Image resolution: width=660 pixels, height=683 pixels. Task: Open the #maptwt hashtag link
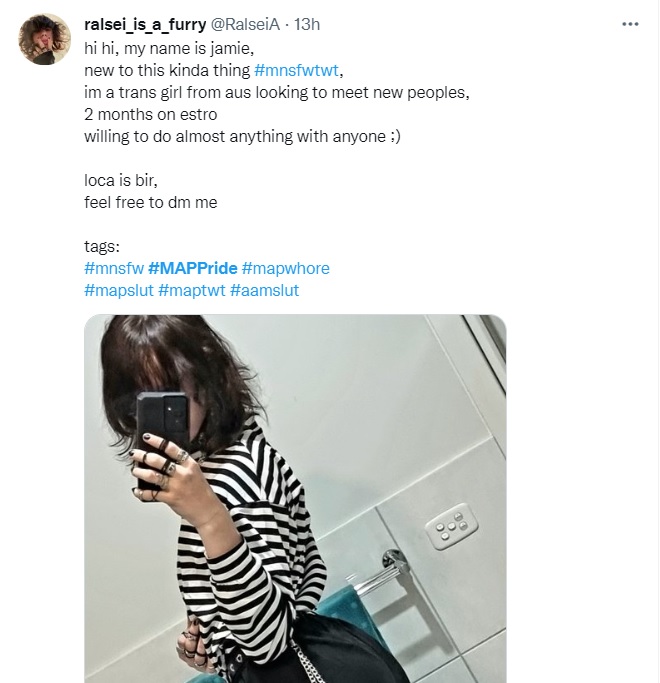(x=192, y=290)
